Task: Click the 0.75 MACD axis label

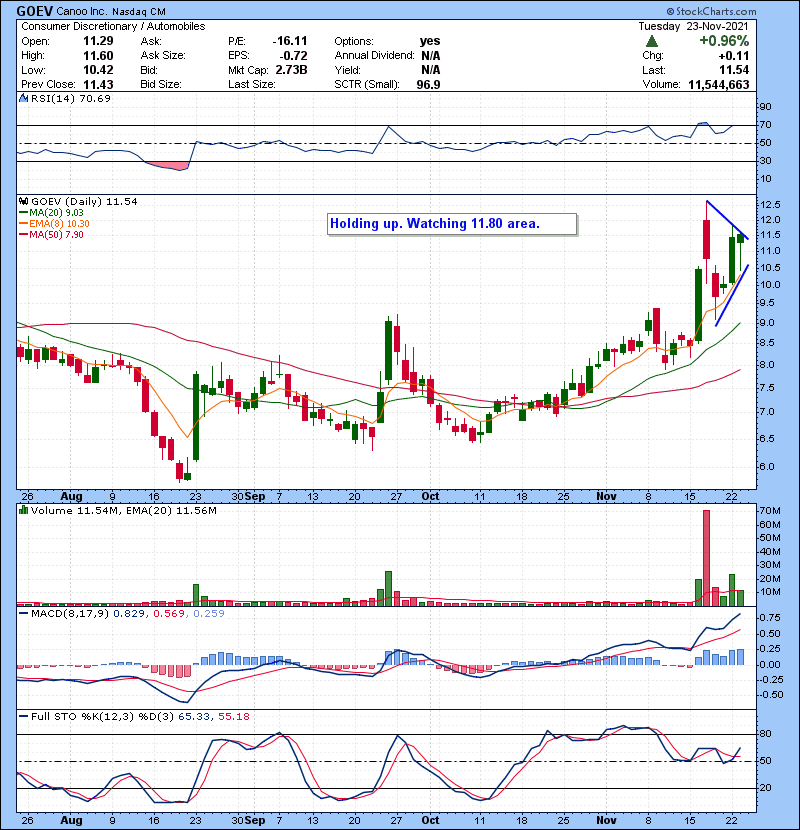Action: pos(770,618)
